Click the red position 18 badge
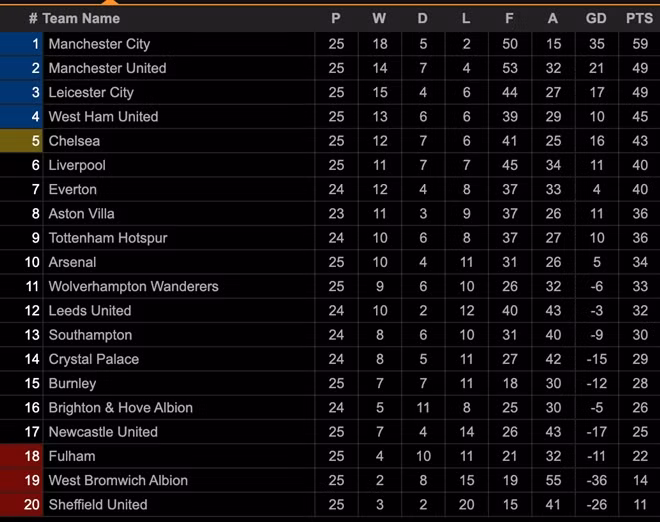660x522 pixels. click(x=22, y=456)
